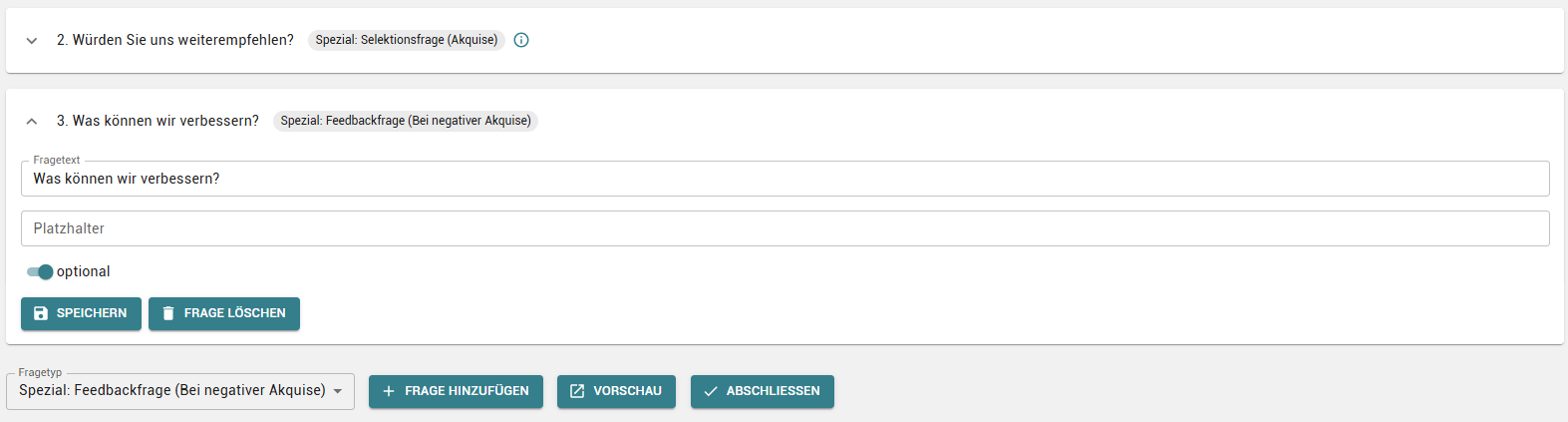
Task: Expand question 2 with its chevron
Action: click(32, 41)
